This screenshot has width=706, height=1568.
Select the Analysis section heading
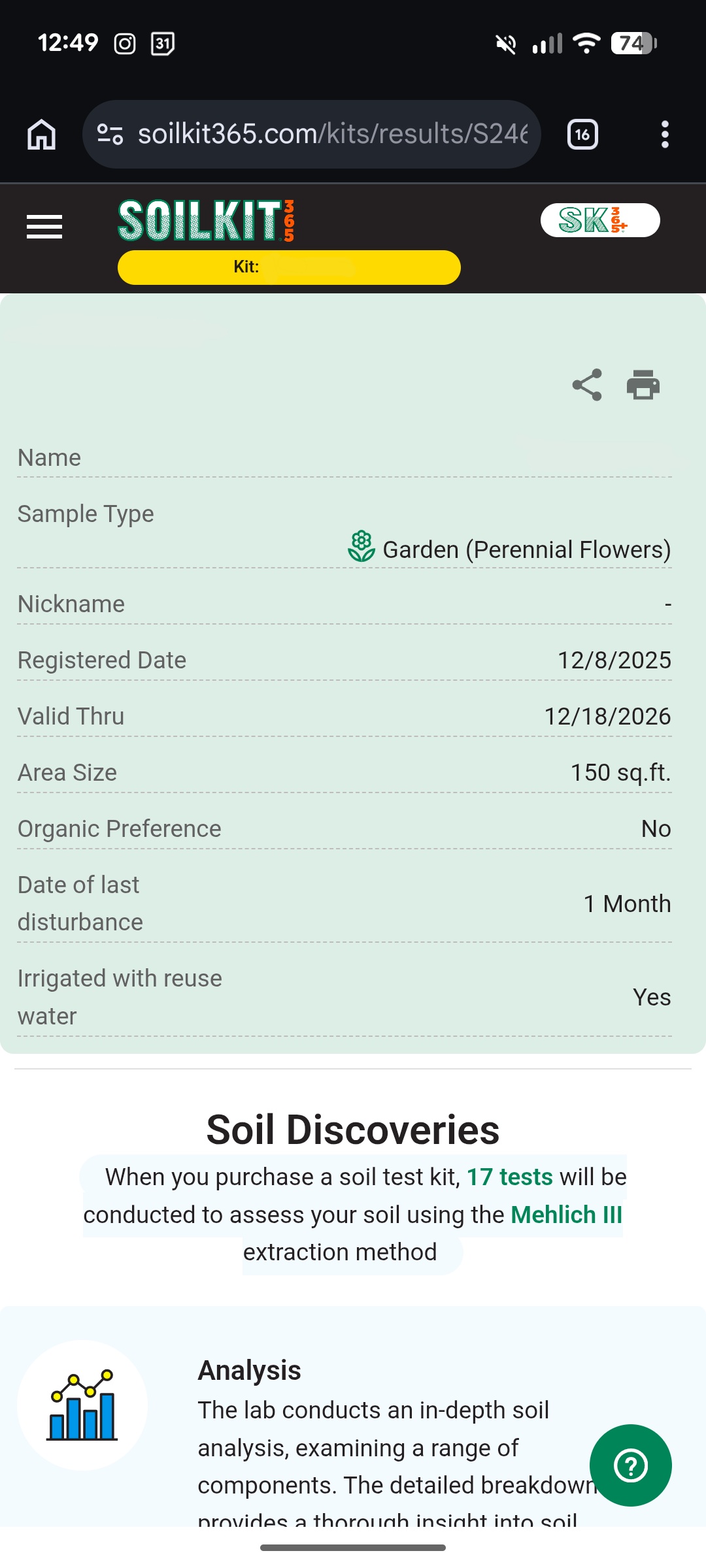[x=249, y=1371]
